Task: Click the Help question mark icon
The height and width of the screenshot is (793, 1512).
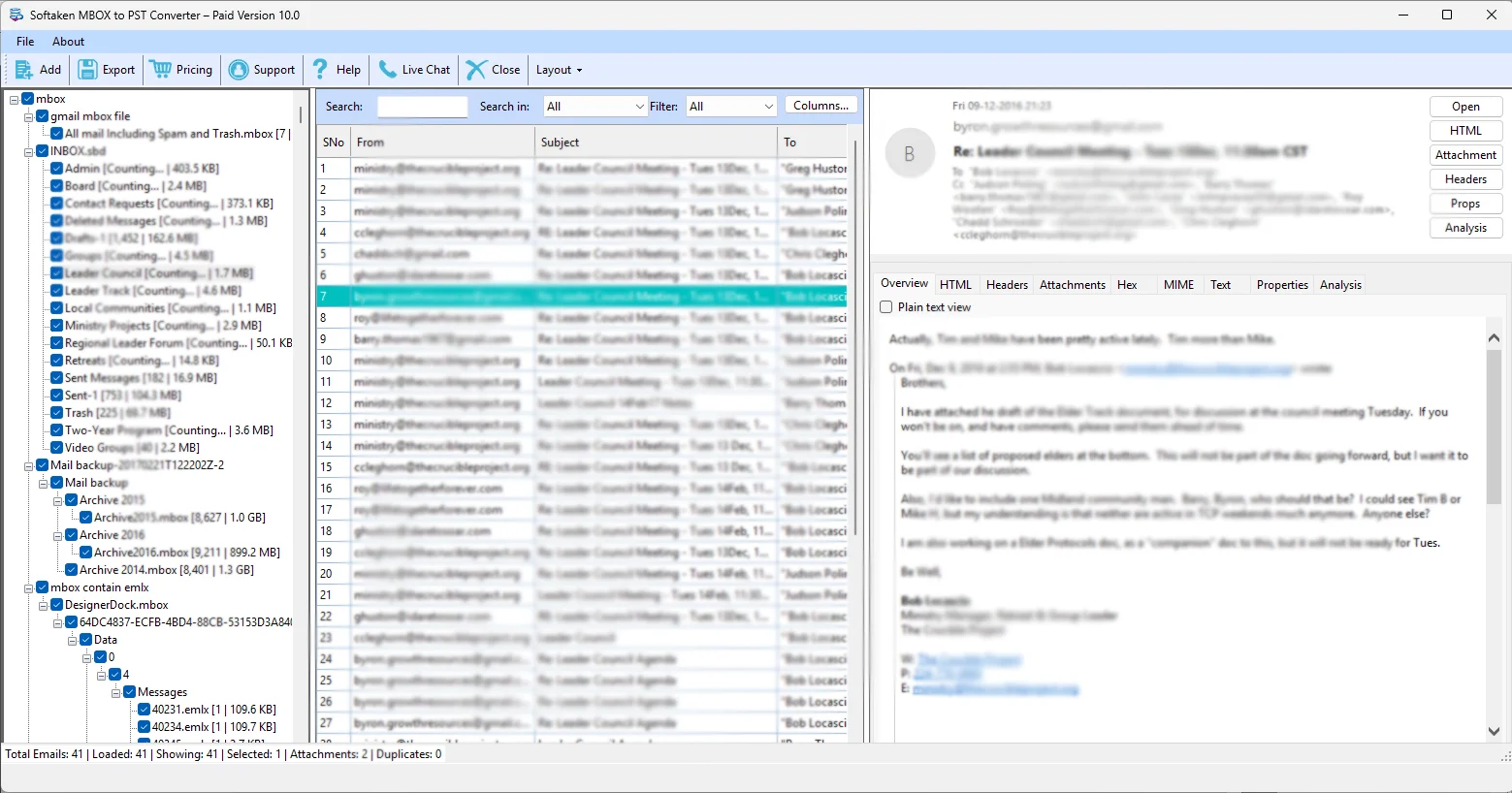Action: click(x=320, y=70)
